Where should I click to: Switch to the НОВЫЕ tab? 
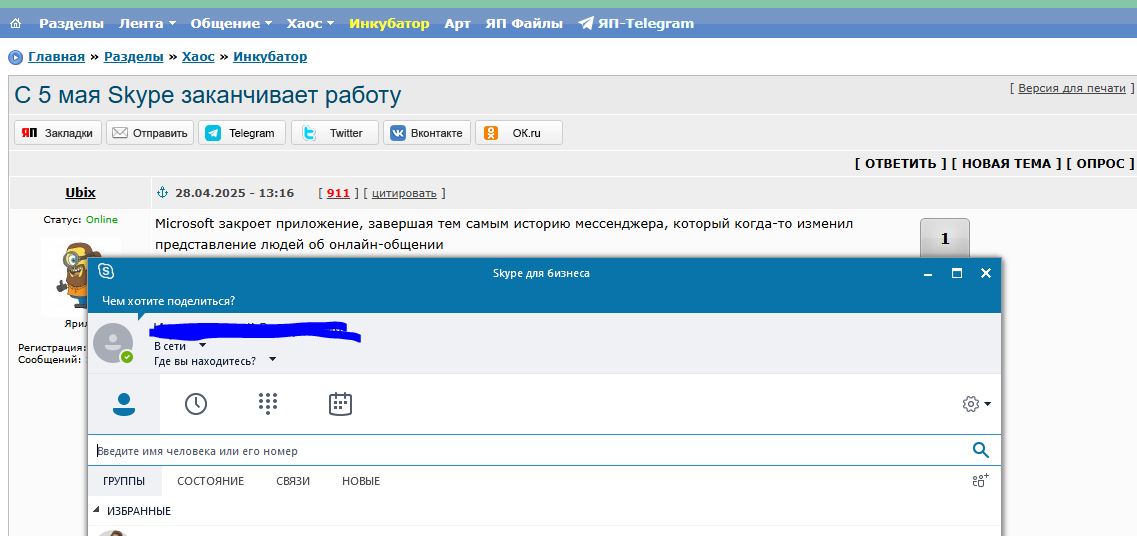pyautogui.click(x=361, y=481)
